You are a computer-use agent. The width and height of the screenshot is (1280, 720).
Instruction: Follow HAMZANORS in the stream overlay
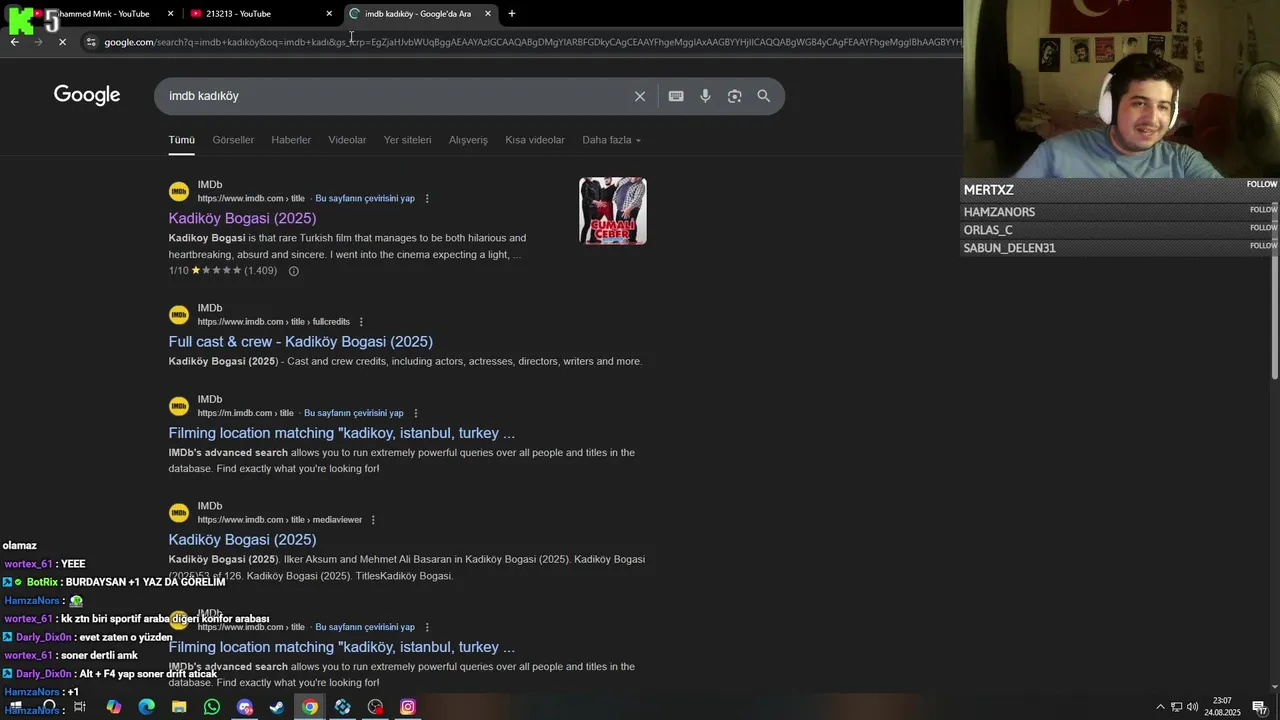tap(1264, 209)
